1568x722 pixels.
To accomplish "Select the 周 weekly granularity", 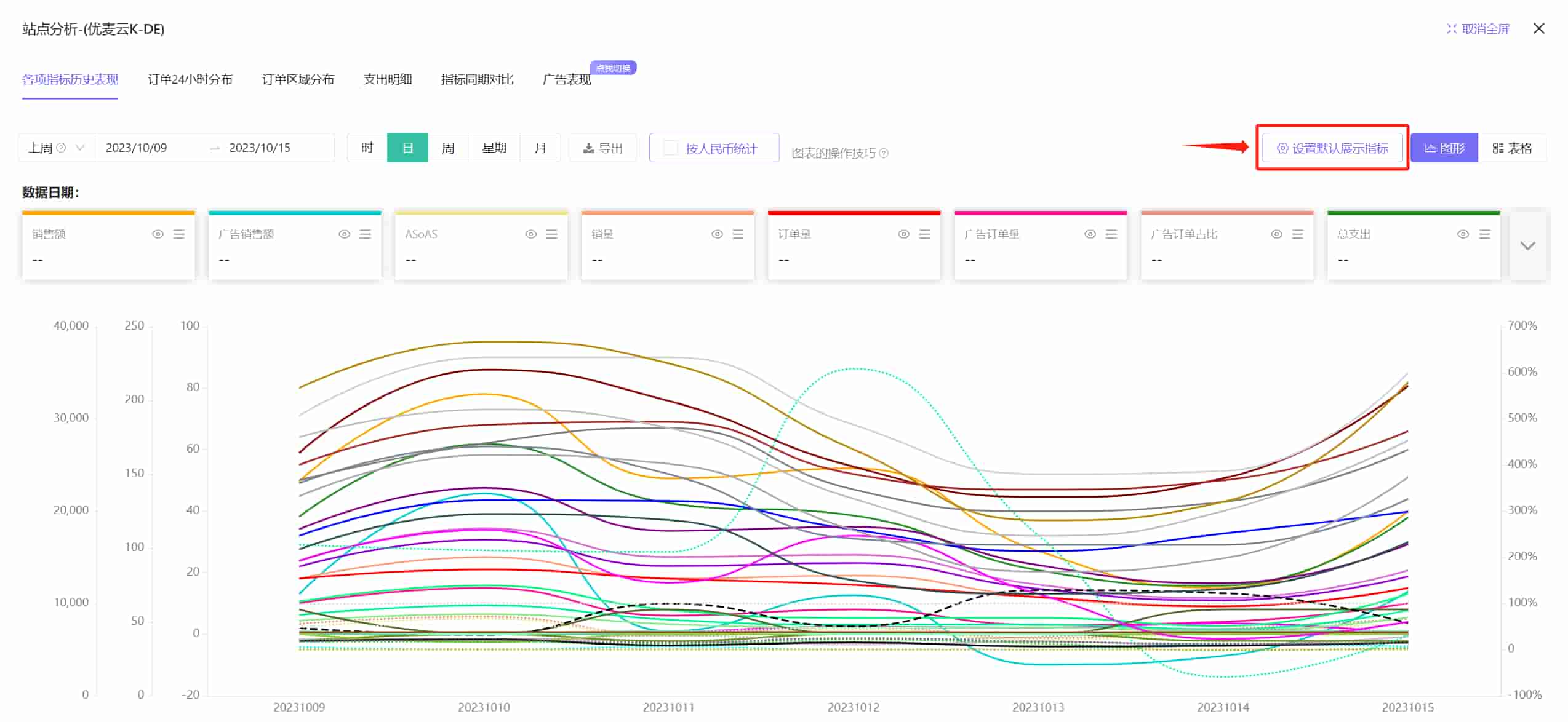I will click(448, 148).
